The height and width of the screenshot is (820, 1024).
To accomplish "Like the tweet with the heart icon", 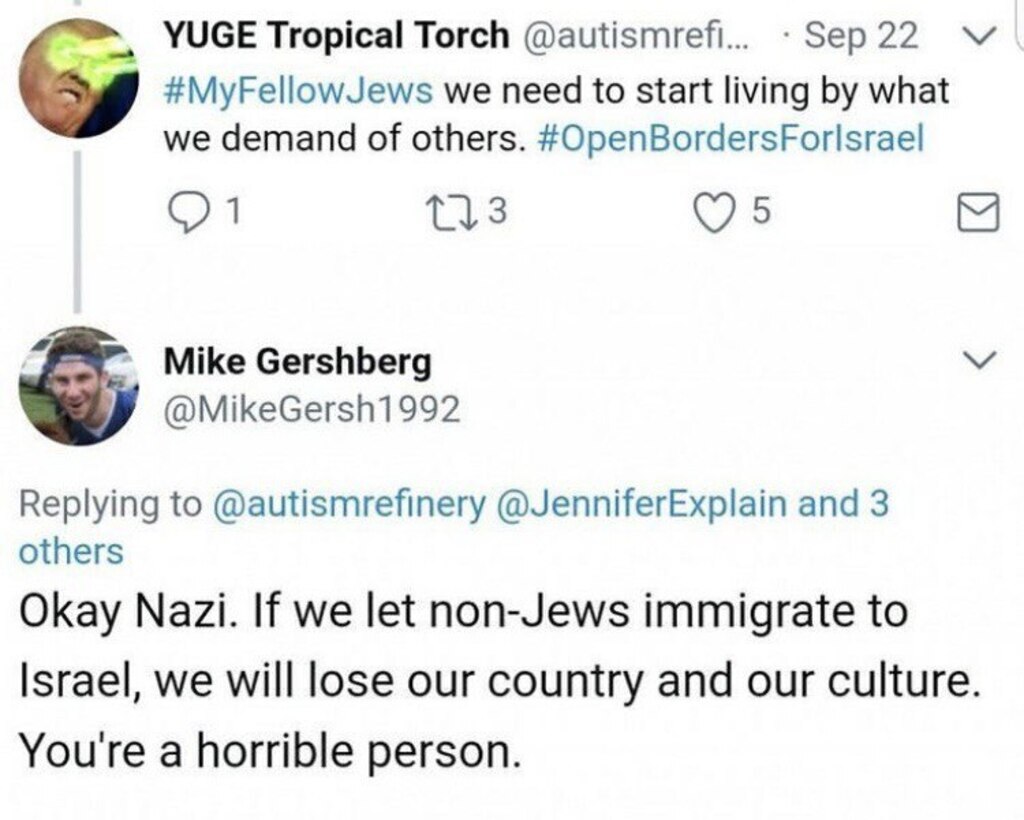I will [713, 211].
